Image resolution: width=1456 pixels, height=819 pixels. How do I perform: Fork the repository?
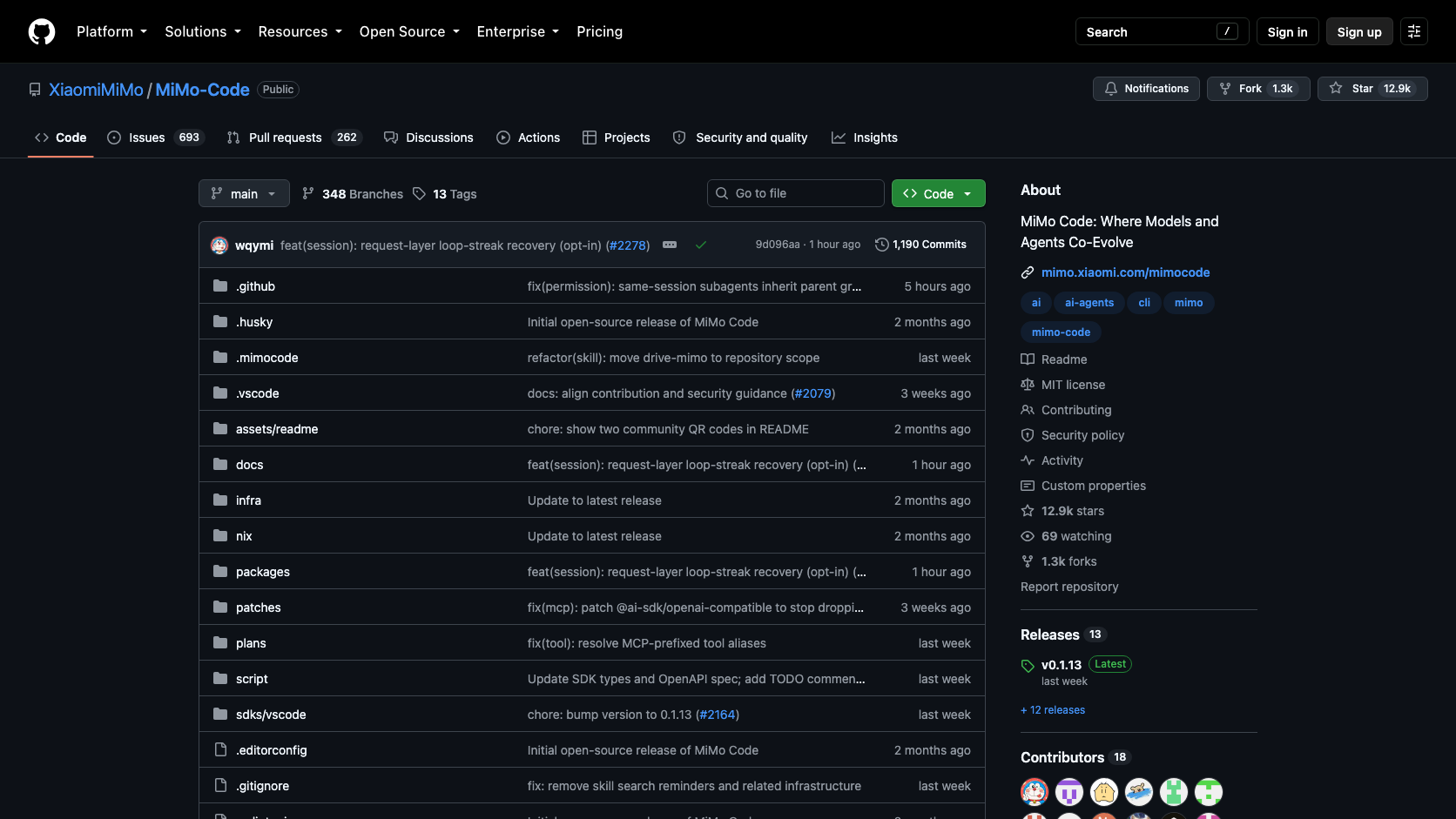point(1258,89)
